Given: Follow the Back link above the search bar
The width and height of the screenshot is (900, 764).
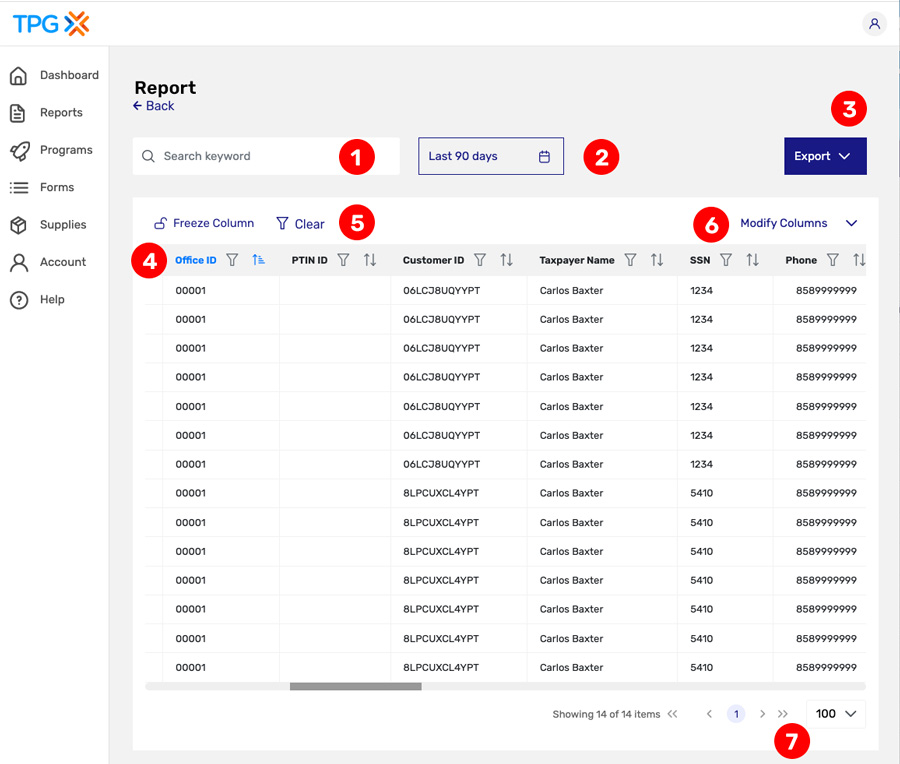Looking at the screenshot, I should click(153, 105).
